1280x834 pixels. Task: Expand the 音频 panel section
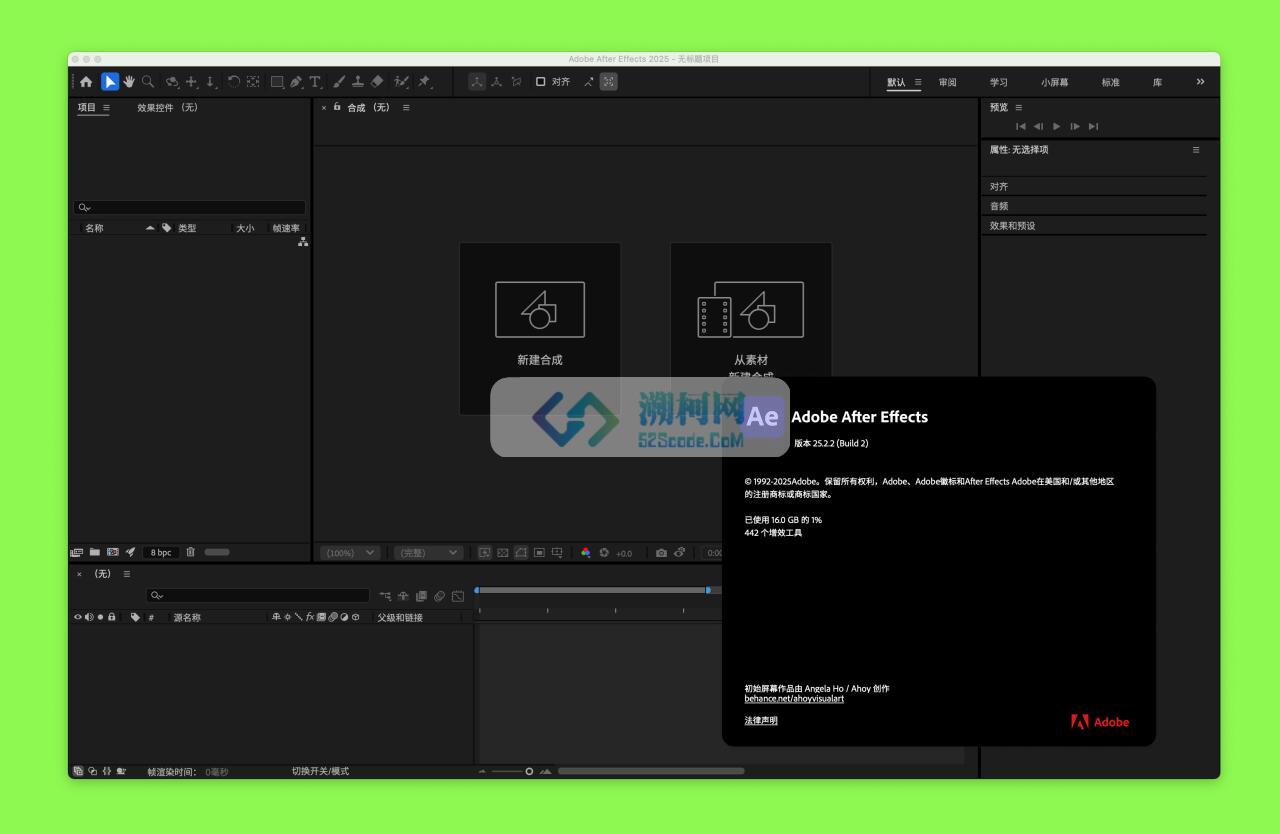1096,206
